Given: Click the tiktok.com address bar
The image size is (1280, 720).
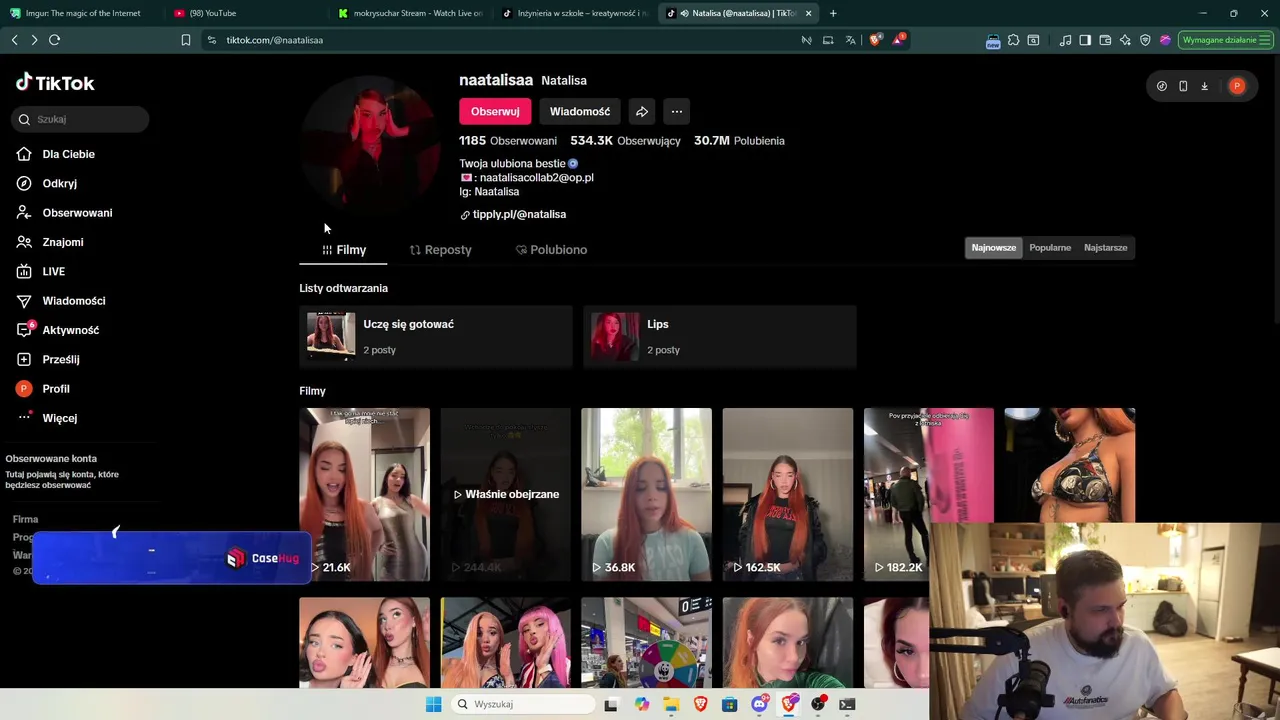Looking at the screenshot, I should pyautogui.click(x=500, y=40).
